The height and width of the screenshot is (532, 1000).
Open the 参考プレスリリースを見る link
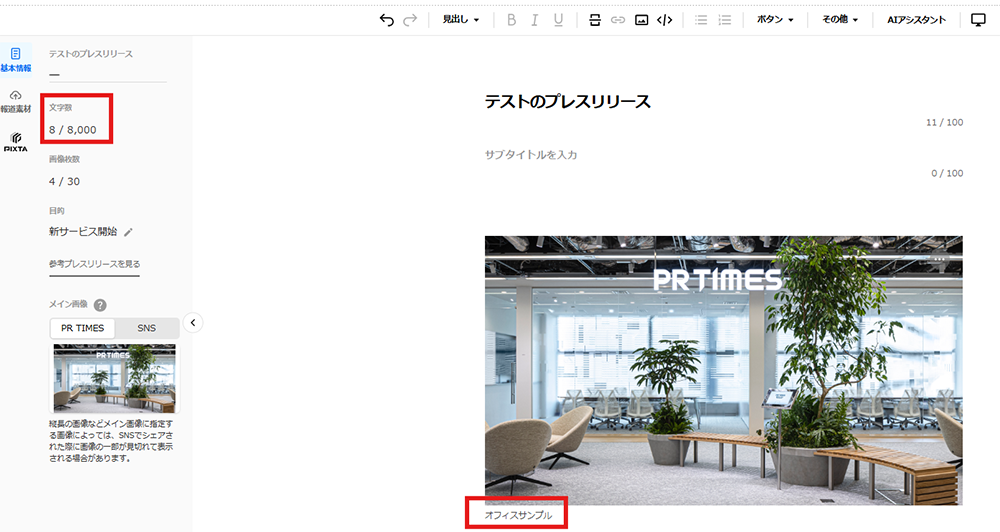pyautogui.click(x=94, y=263)
